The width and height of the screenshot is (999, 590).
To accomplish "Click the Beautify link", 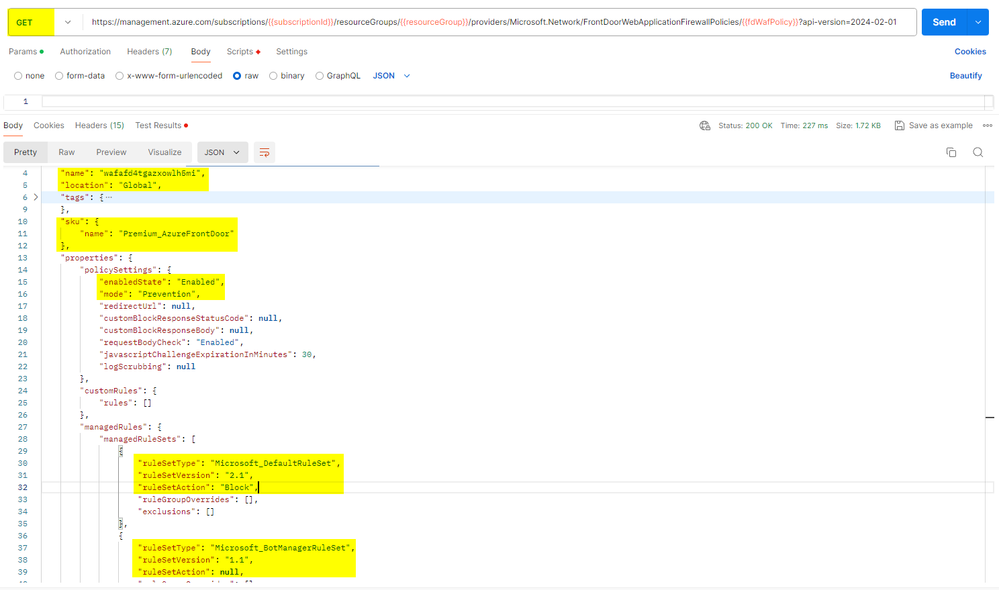I will coord(966,76).
